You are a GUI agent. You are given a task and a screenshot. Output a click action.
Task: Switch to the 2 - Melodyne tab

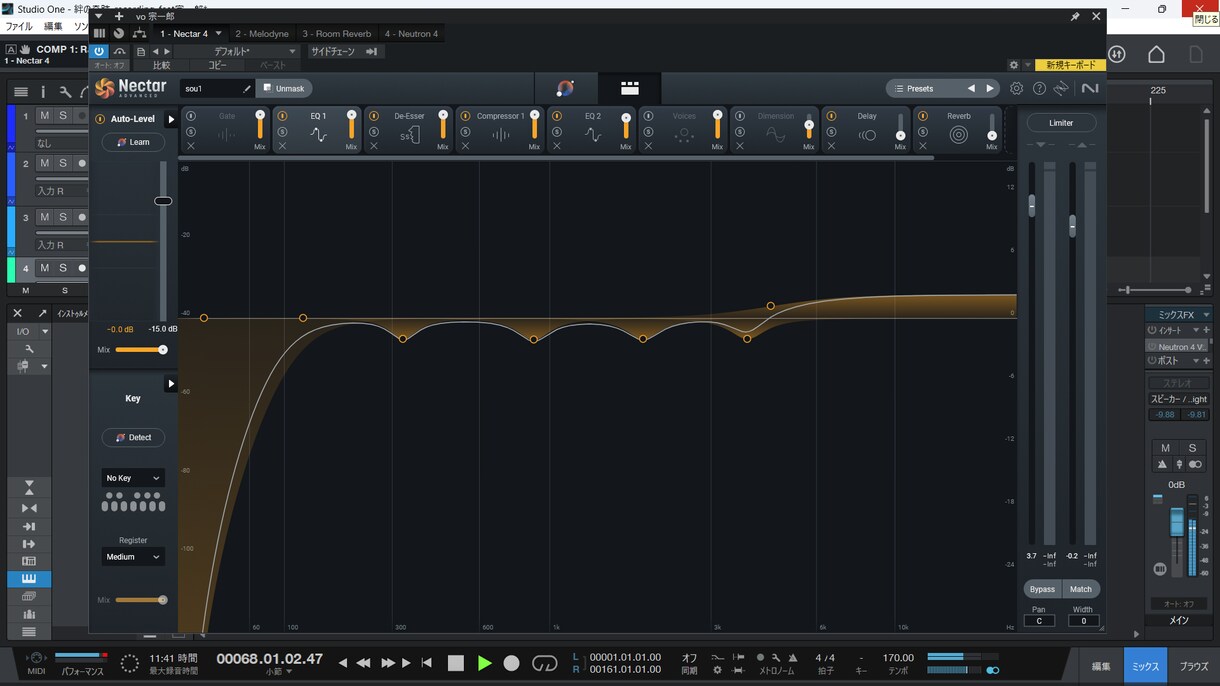[x=262, y=34]
